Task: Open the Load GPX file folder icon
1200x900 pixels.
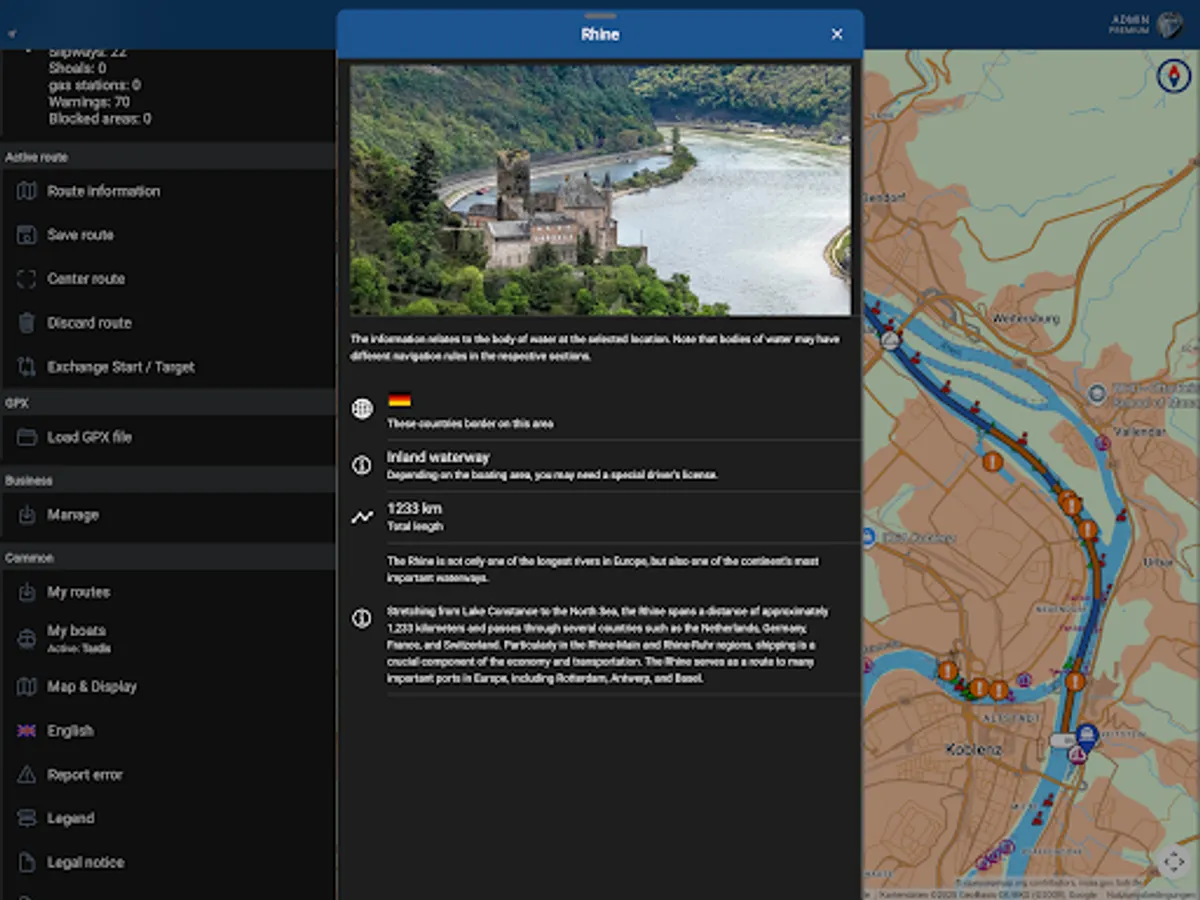Action: pos(26,437)
